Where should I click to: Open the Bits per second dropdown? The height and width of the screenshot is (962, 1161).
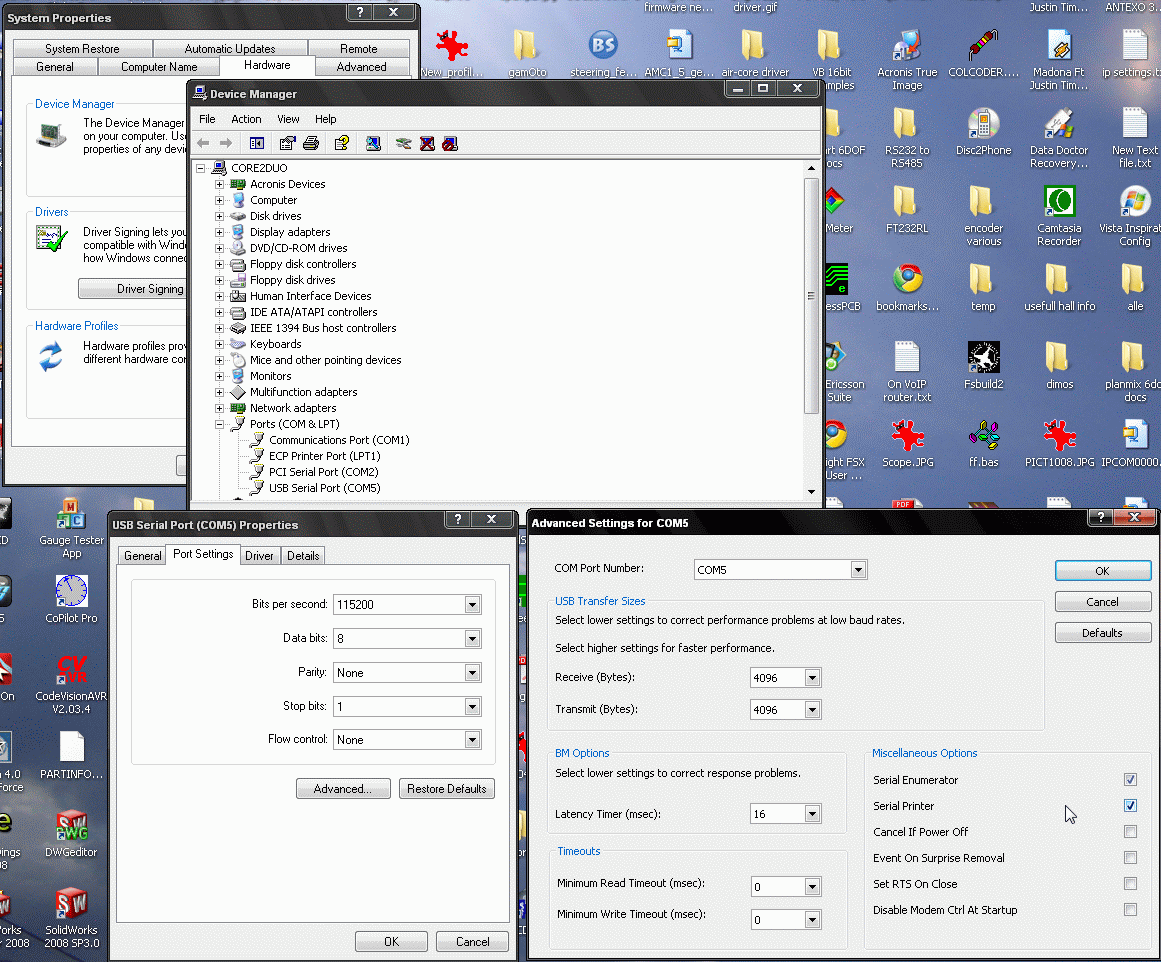tap(472, 605)
